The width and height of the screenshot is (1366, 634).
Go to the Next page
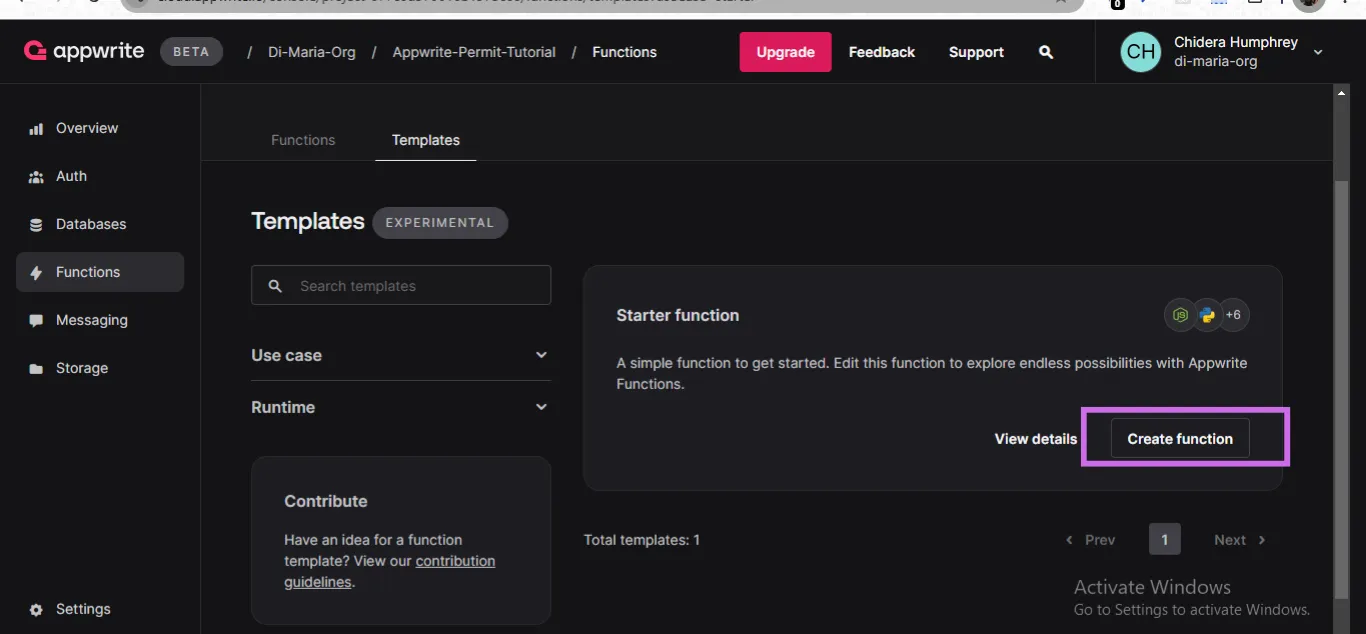tap(1240, 540)
